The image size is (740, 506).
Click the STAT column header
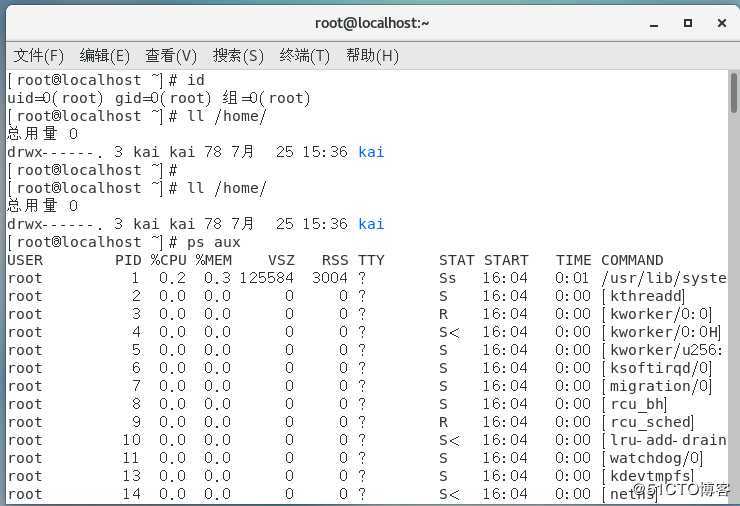pos(456,260)
